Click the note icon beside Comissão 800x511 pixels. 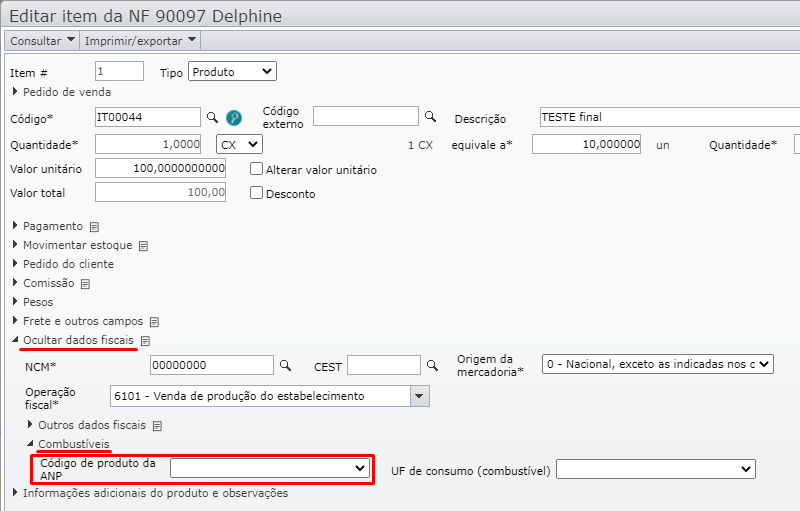(x=85, y=284)
